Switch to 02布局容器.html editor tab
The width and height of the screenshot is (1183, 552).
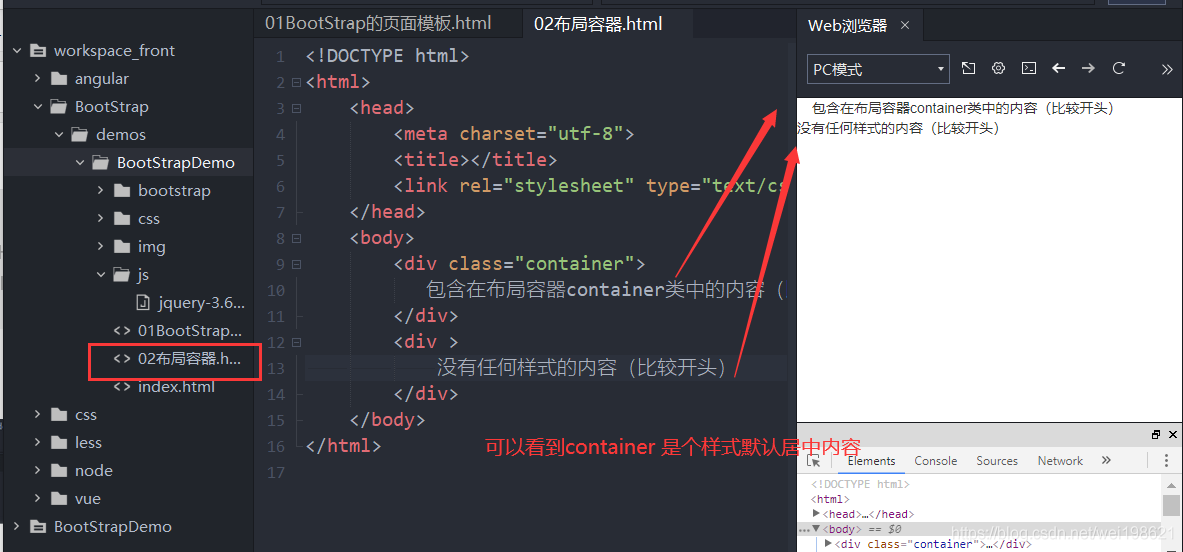tap(598, 23)
